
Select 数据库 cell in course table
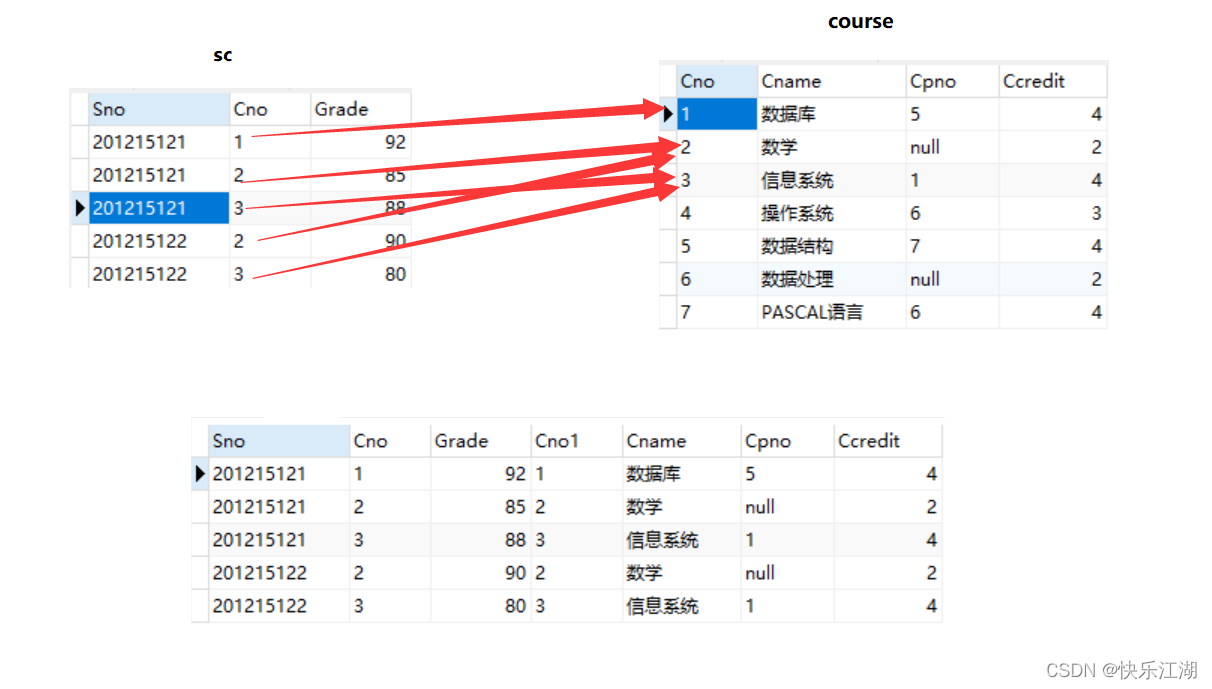tap(832, 114)
